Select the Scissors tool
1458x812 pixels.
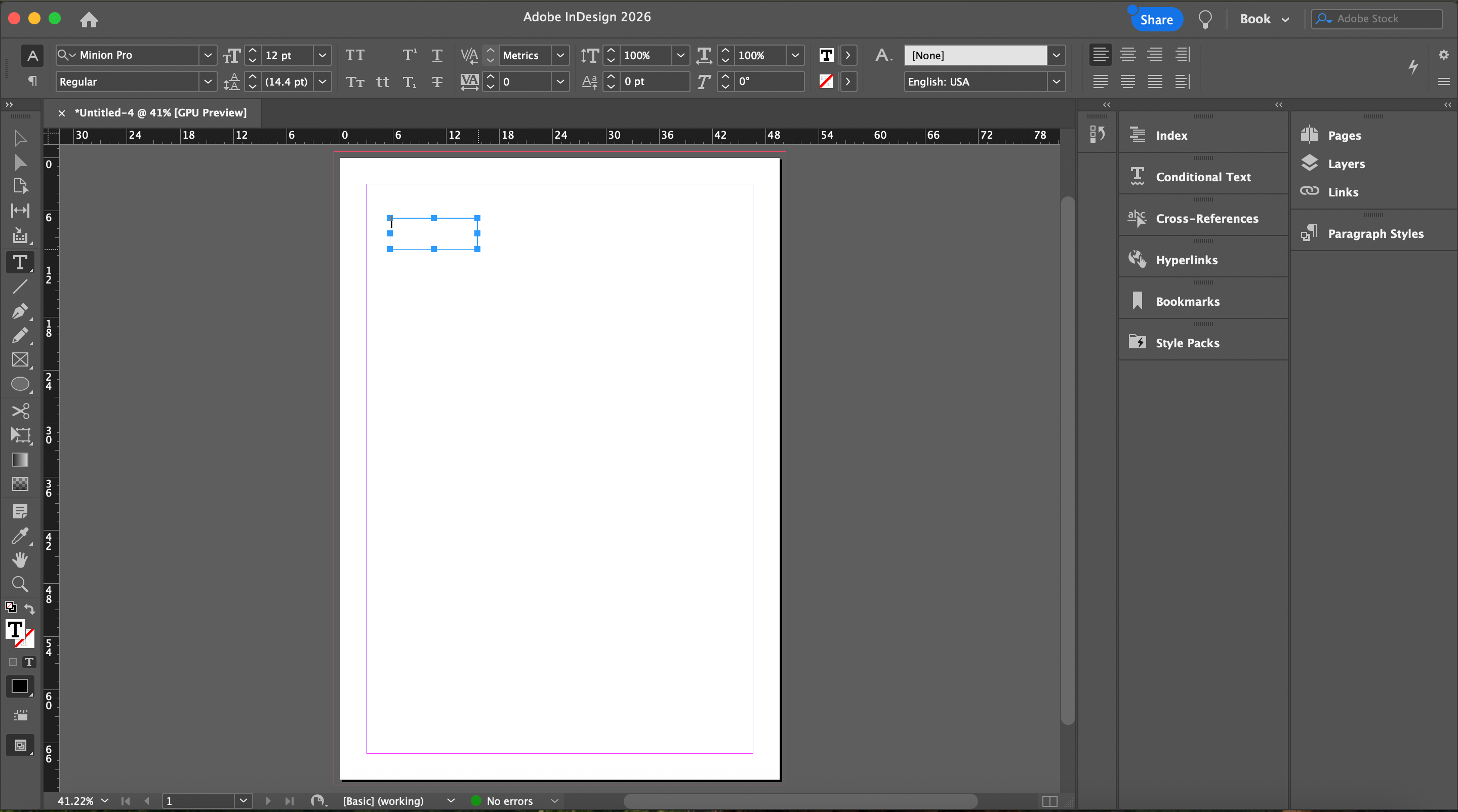20,410
